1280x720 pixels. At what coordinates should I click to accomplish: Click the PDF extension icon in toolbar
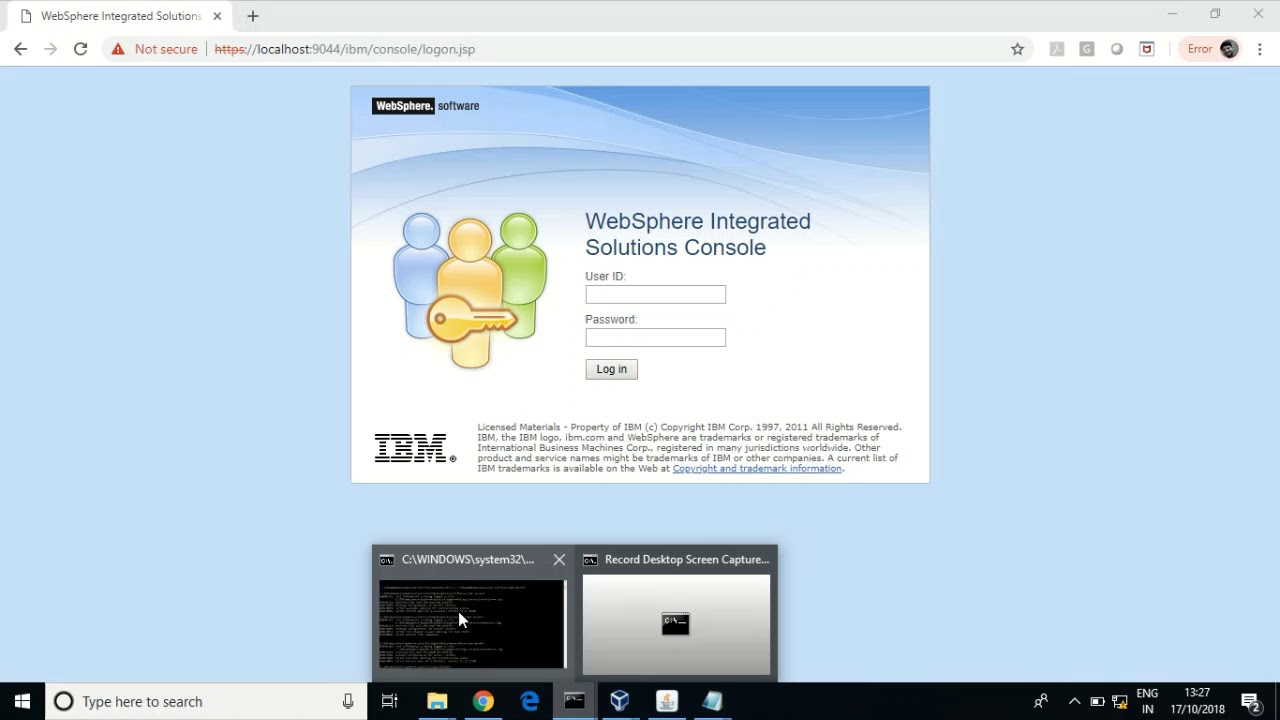1057,49
